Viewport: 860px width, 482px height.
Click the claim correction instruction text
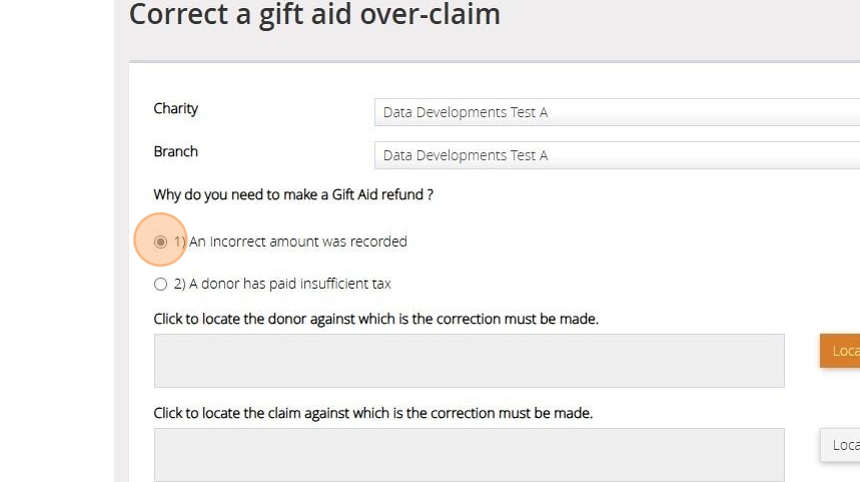(373, 413)
